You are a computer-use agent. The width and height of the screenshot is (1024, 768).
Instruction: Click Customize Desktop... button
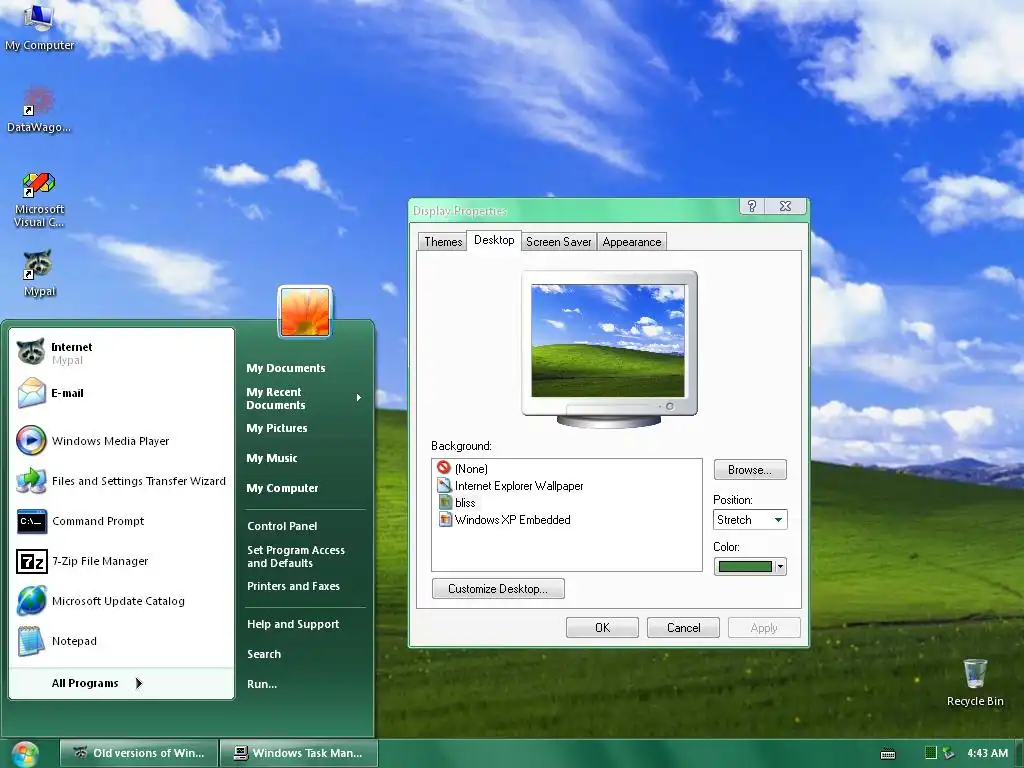point(498,588)
